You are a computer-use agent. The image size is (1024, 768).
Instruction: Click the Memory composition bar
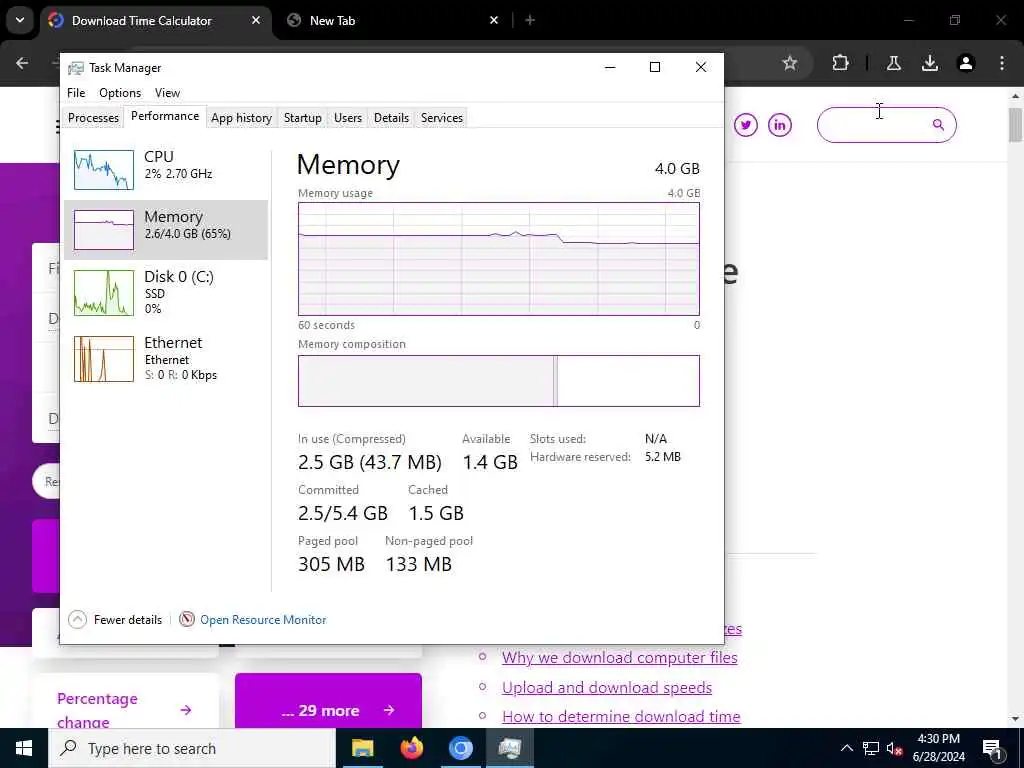(498, 381)
